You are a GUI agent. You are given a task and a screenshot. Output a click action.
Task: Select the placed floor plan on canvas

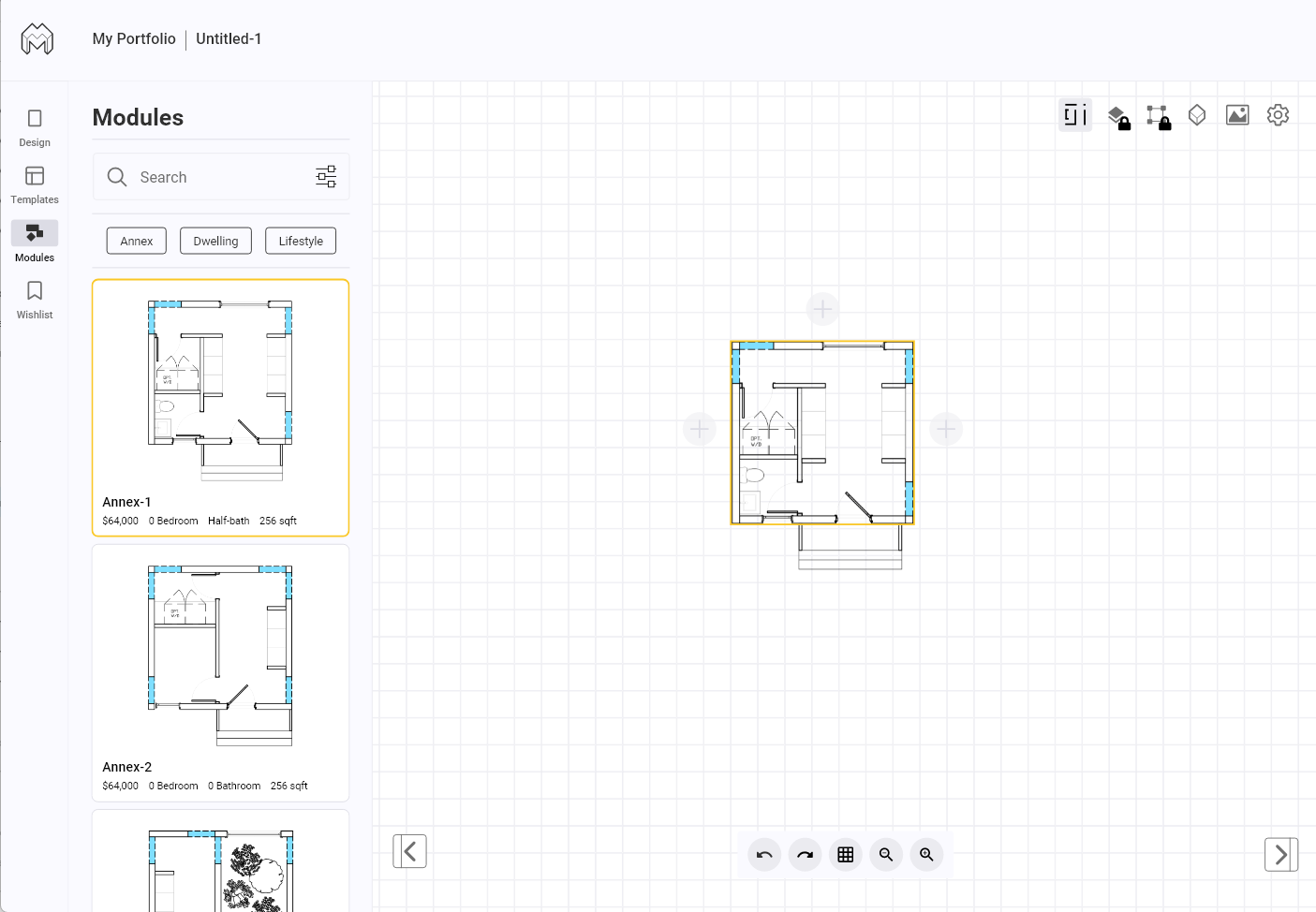pos(822,433)
